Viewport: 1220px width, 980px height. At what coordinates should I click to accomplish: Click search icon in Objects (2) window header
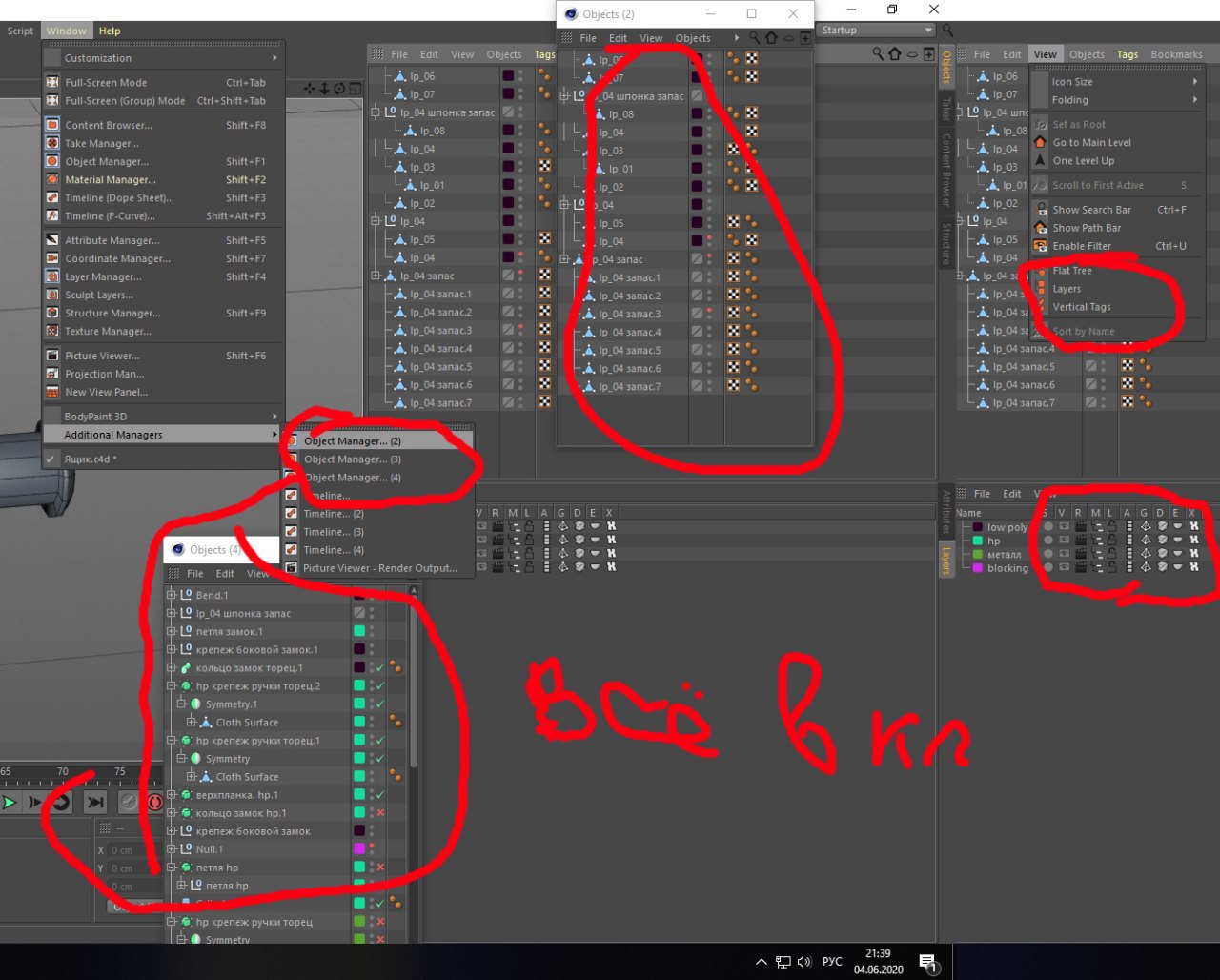pyautogui.click(x=754, y=38)
